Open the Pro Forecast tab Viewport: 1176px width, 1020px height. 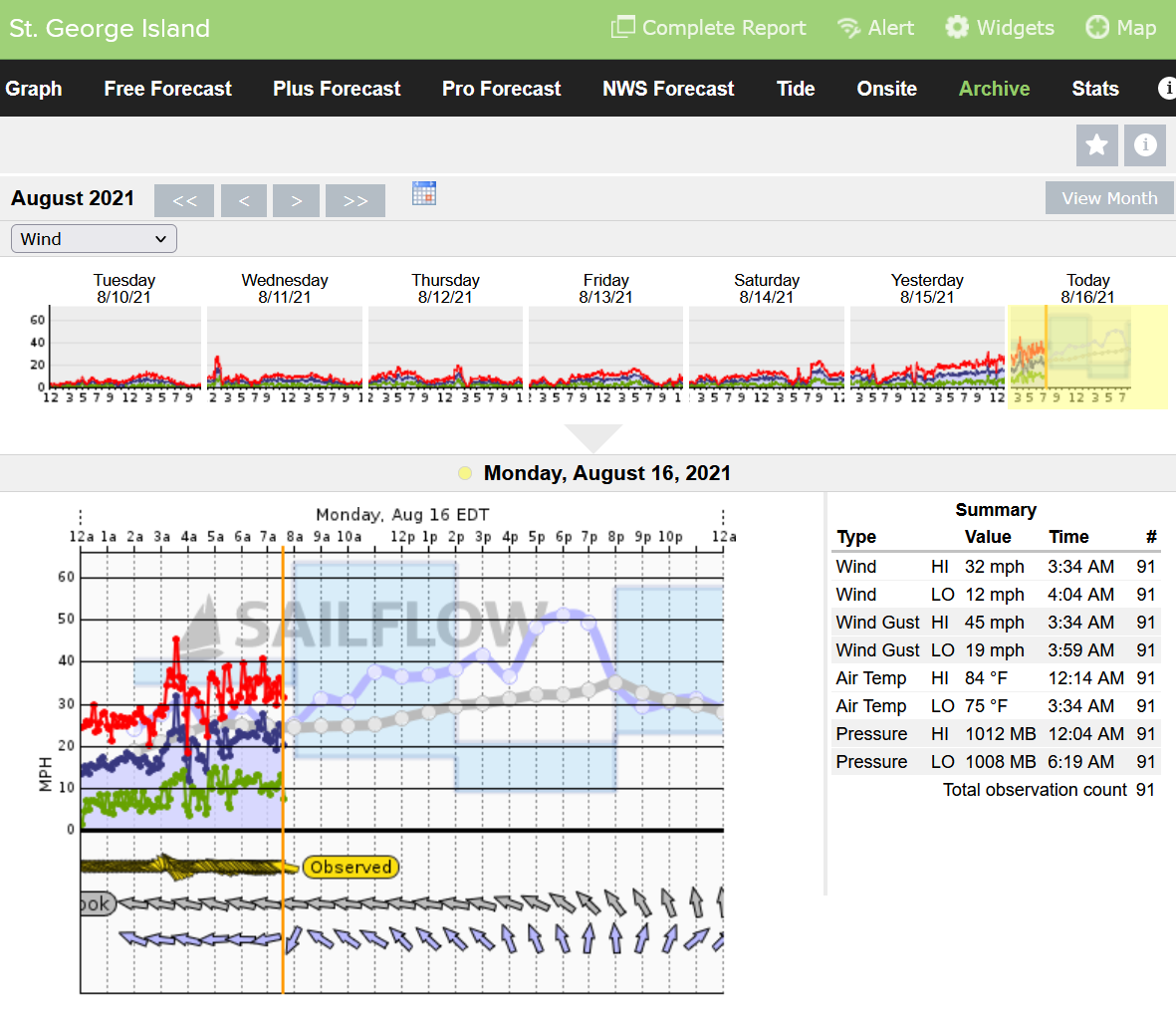click(502, 89)
